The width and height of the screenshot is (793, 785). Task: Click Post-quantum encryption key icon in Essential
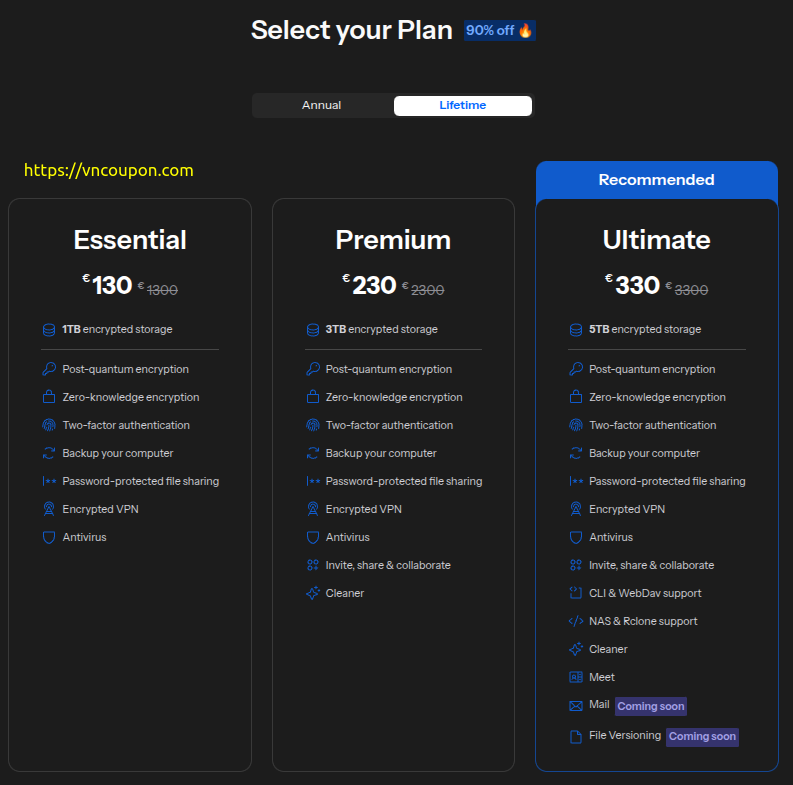[x=49, y=369]
